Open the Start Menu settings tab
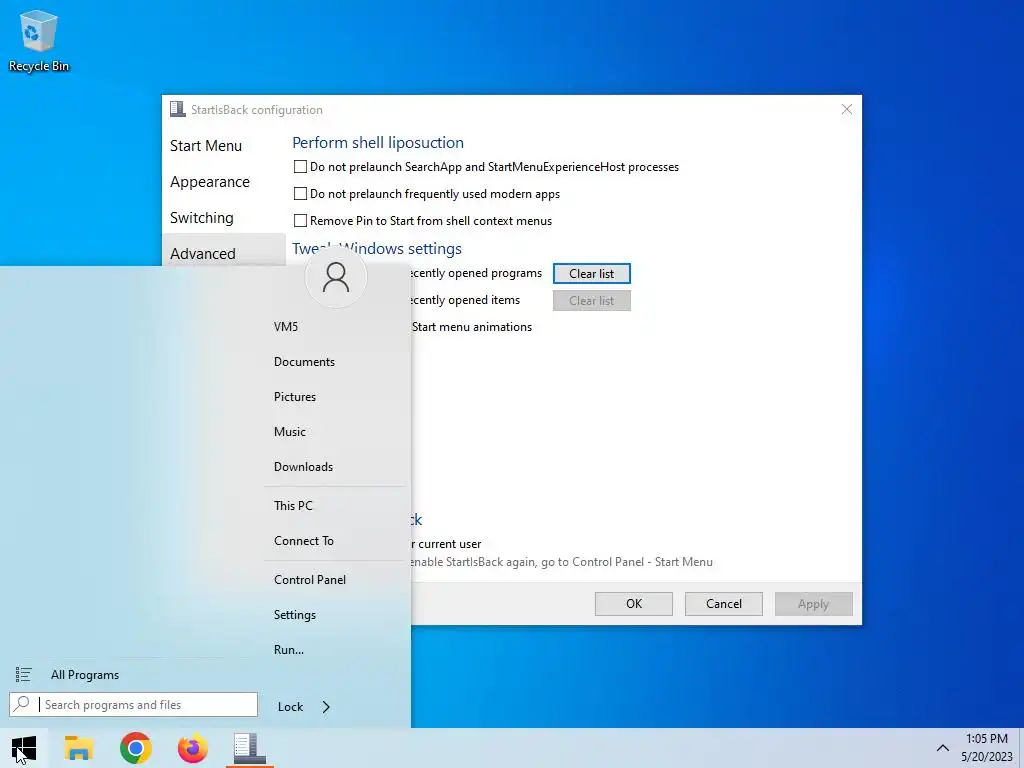The image size is (1024, 768). 206,146
